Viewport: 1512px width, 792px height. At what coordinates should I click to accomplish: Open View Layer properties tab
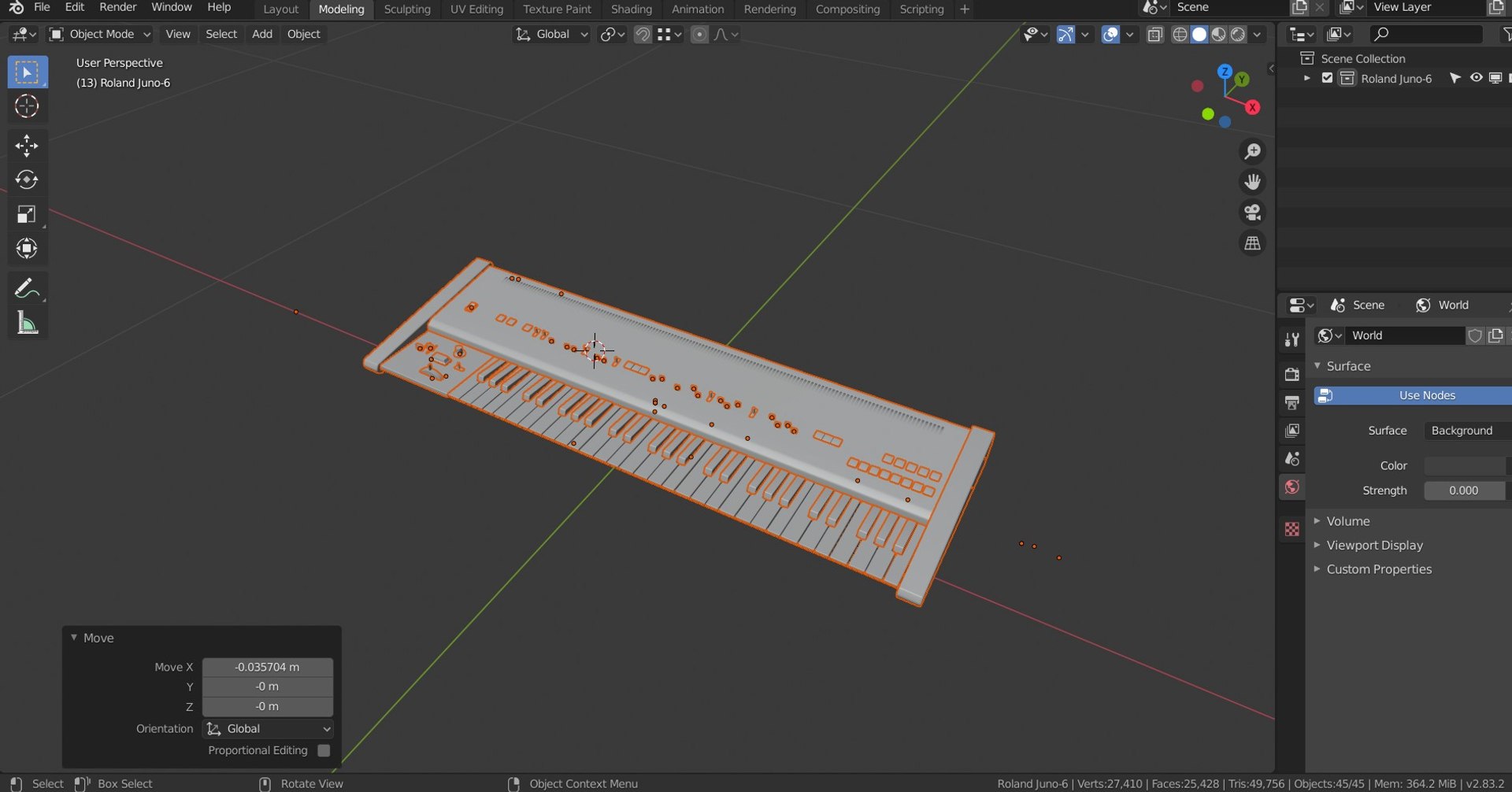[1291, 431]
